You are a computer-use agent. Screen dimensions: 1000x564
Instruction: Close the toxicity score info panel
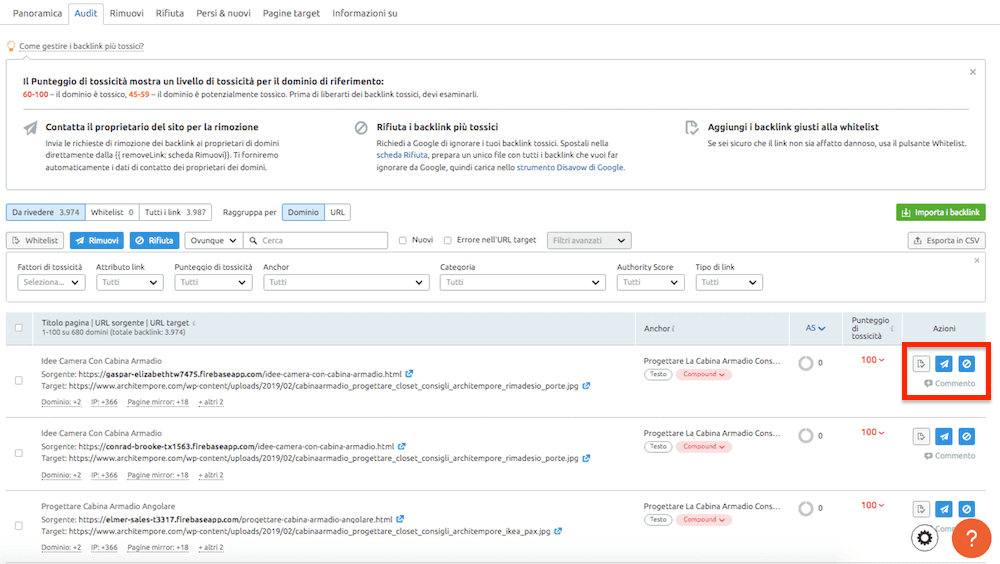[x=973, y=72]
